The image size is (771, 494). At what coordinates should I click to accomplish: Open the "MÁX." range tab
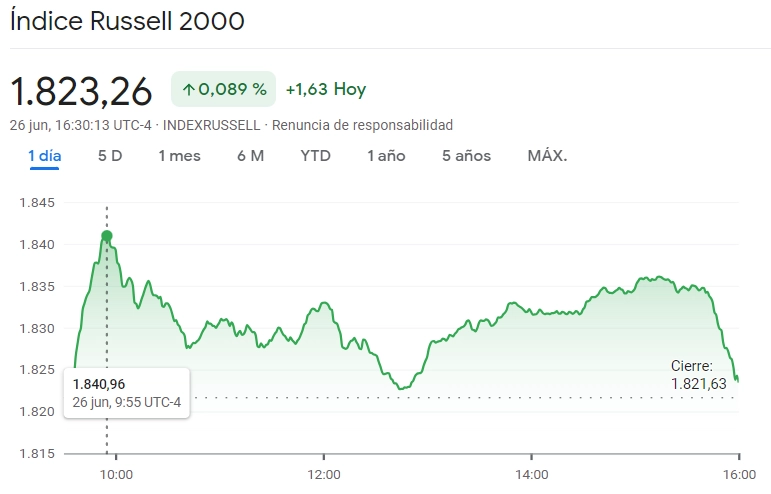[547, 156]
